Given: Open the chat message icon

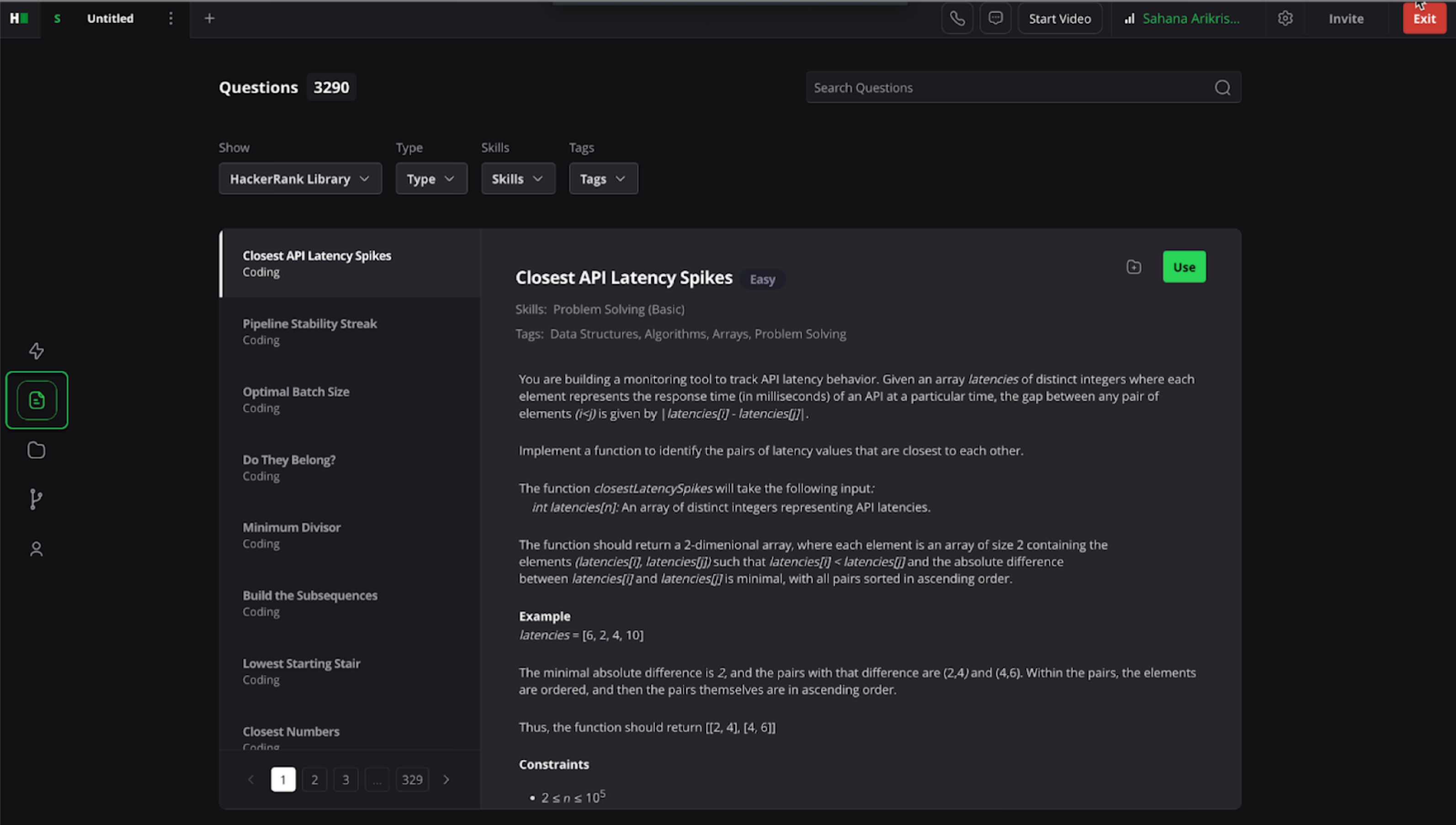Looking at the screenshot, I should click(x=995, y=18).
